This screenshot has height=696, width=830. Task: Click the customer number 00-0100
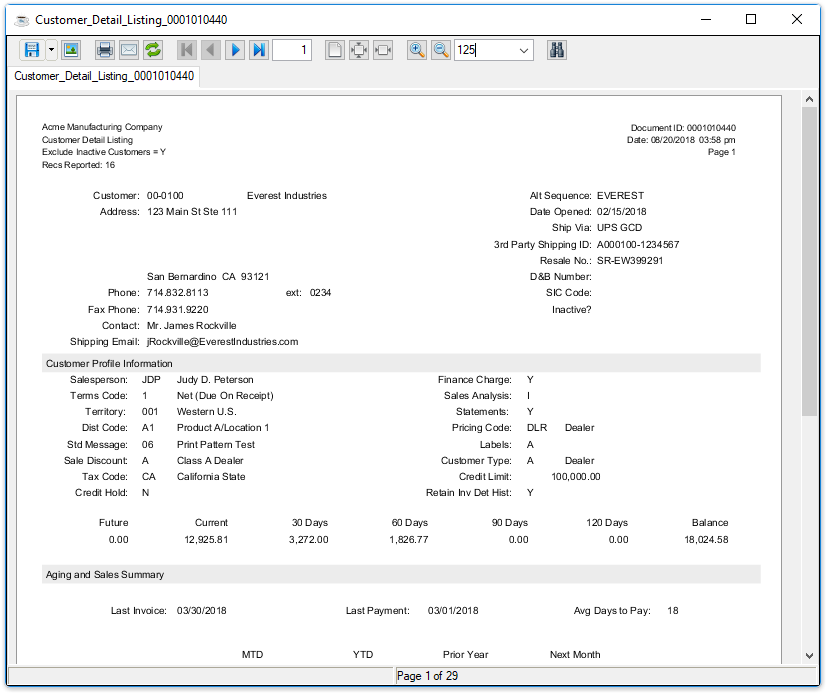pyautogui.click(x=165, y=196)
